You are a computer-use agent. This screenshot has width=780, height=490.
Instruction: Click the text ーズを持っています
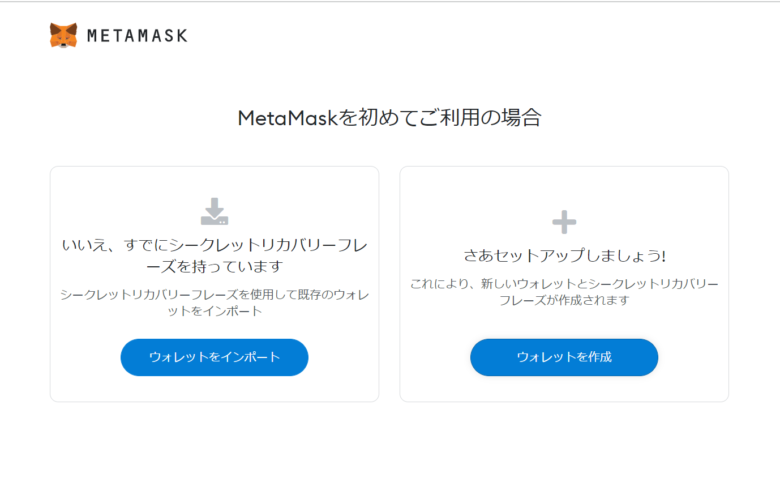(214, 267)
